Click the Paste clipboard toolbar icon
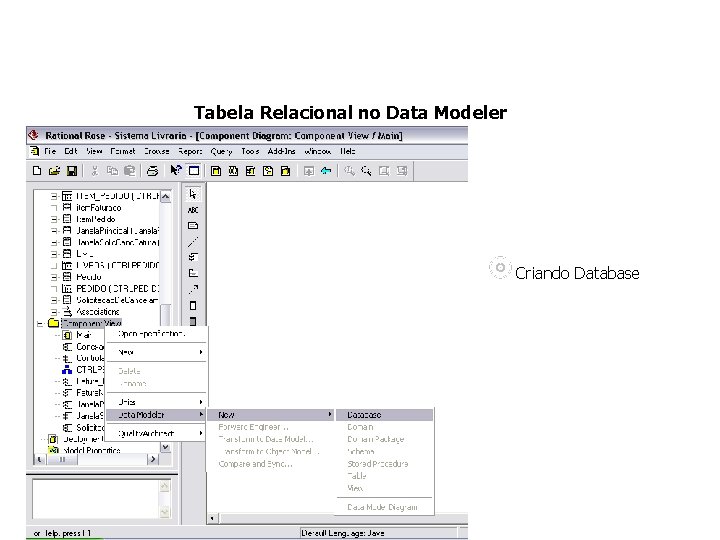 (x=129, y=171)
